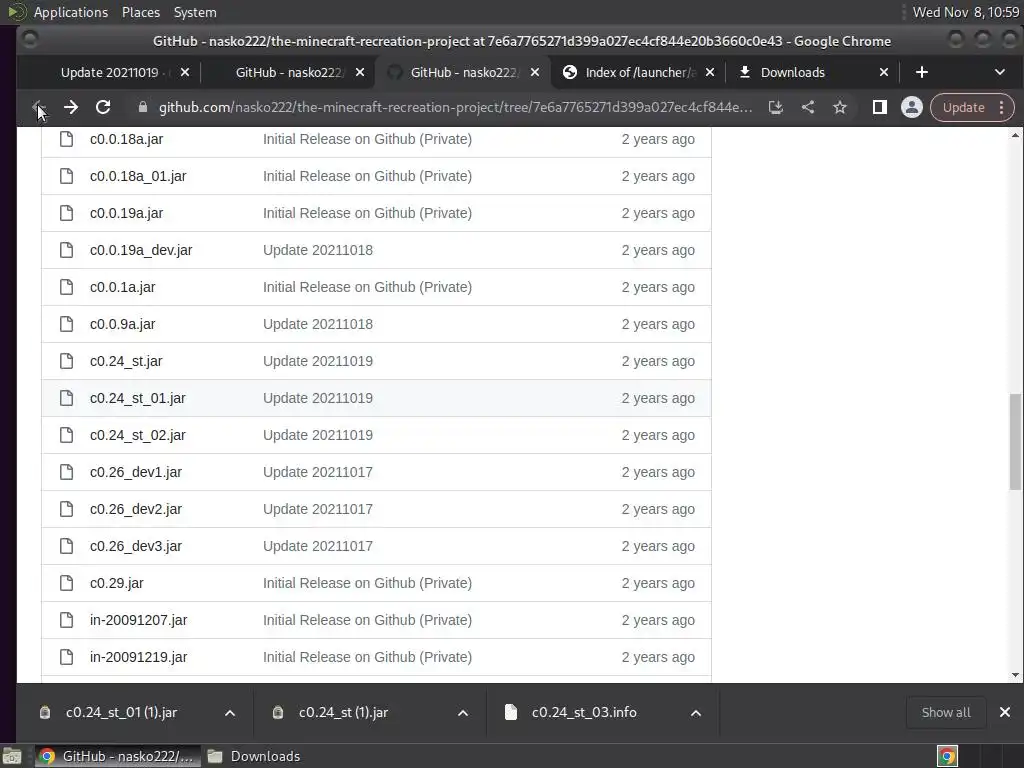Click the document icon of c0.24_st_03.info download
This screenshot has height=768, width=1024.
coord(511,712)
